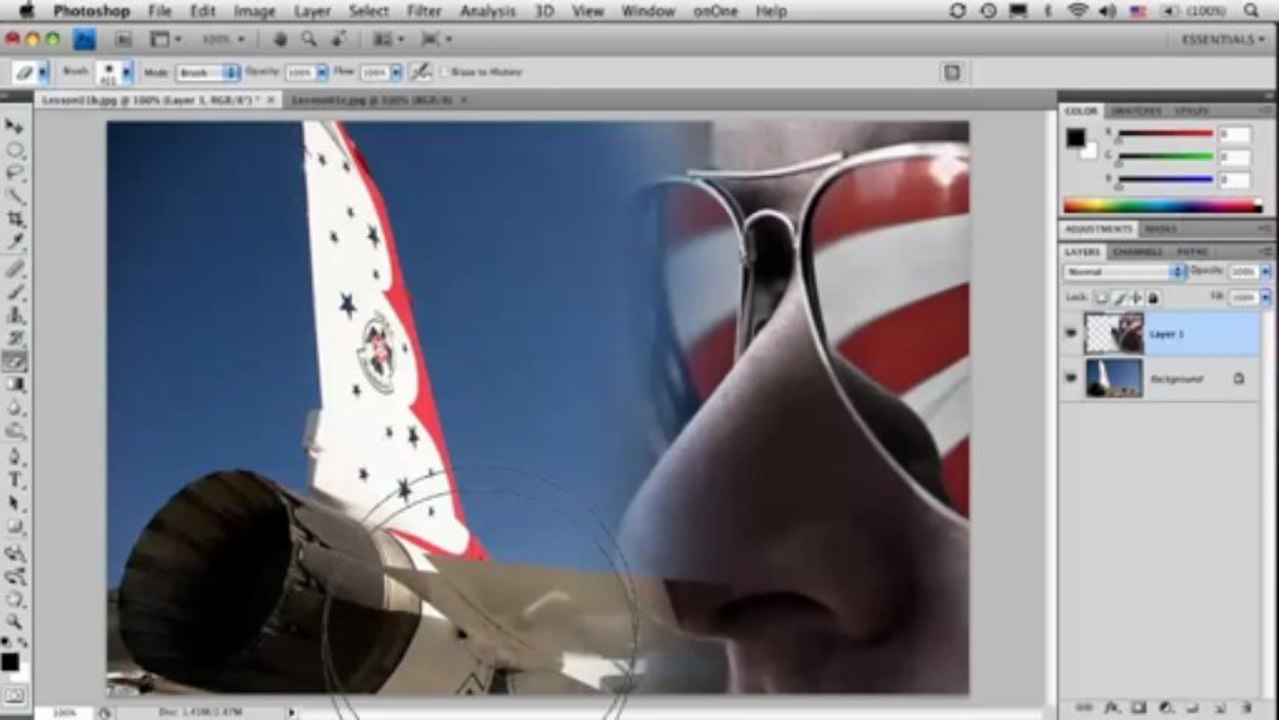Open the Fill dropdown in the Layers panel
Screen dimensions: 1279x720
[1266, 297]
